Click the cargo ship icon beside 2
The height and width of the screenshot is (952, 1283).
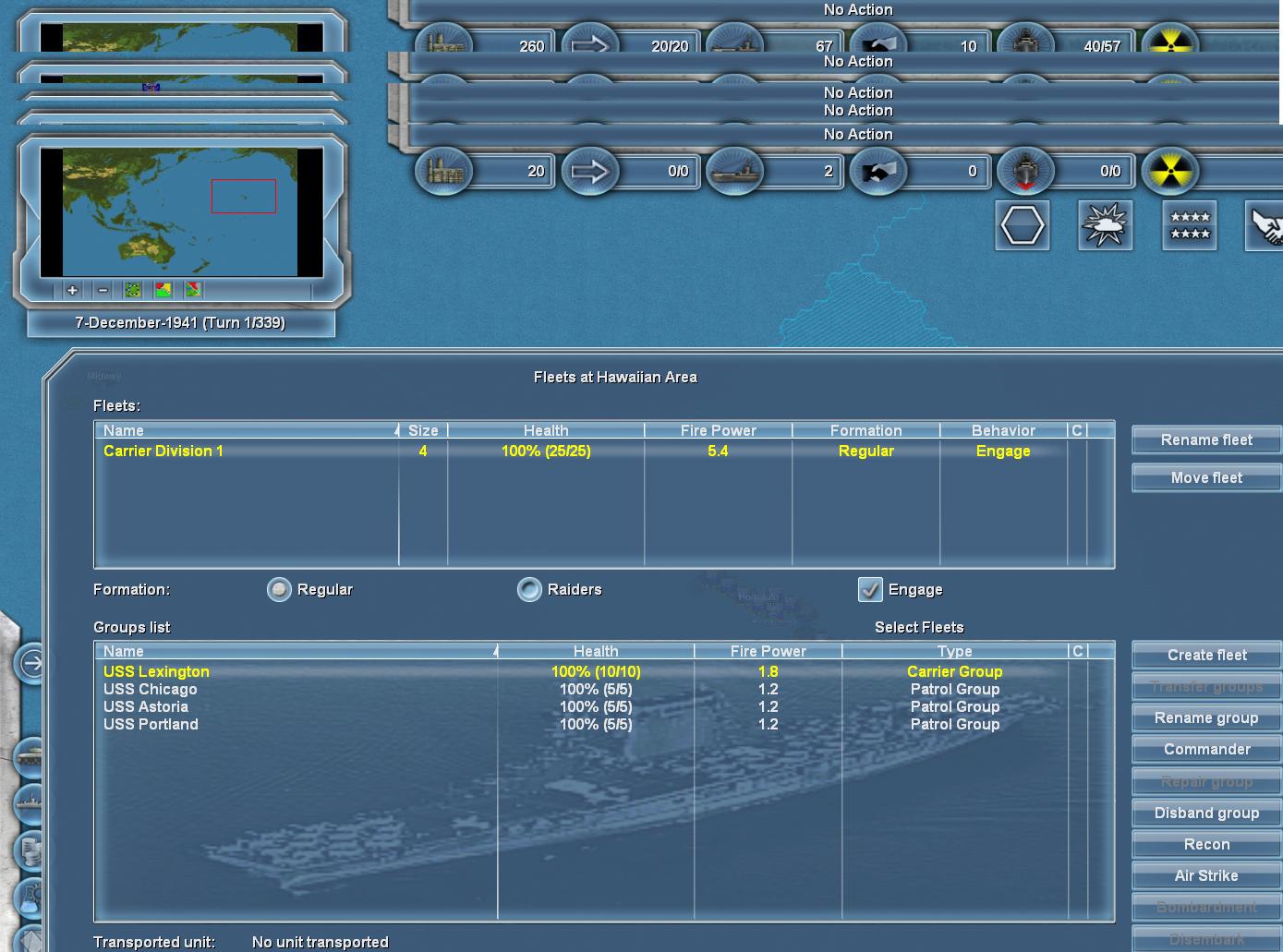tap(734, 172)
